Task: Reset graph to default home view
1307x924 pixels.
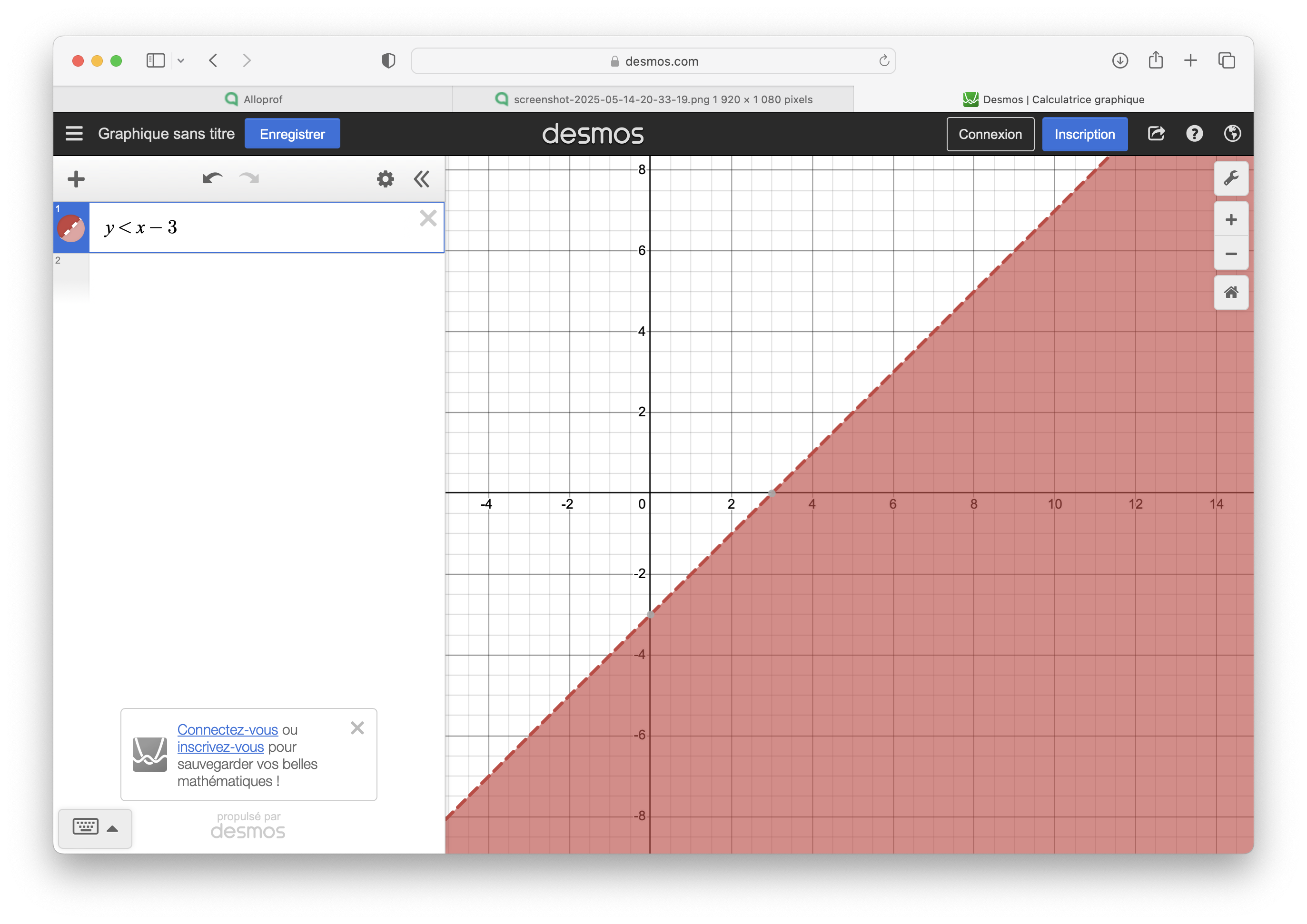Action: [1231, 293]
